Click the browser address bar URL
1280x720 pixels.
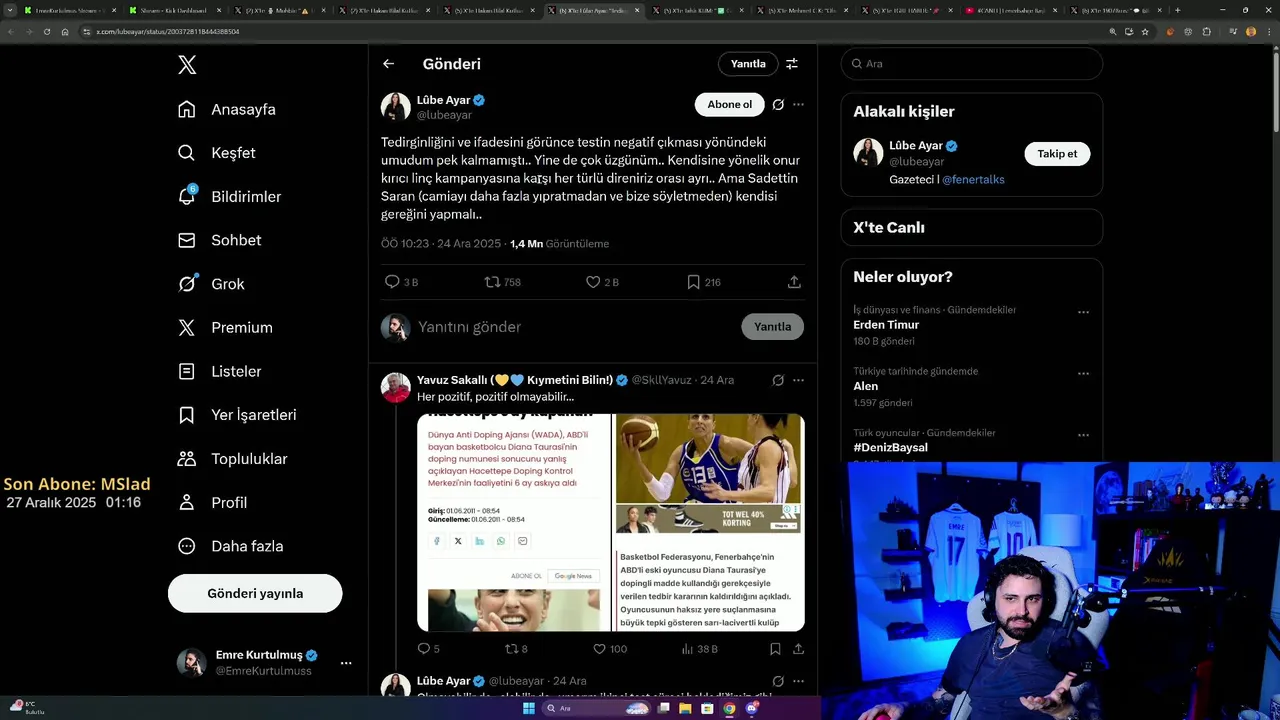168,31
